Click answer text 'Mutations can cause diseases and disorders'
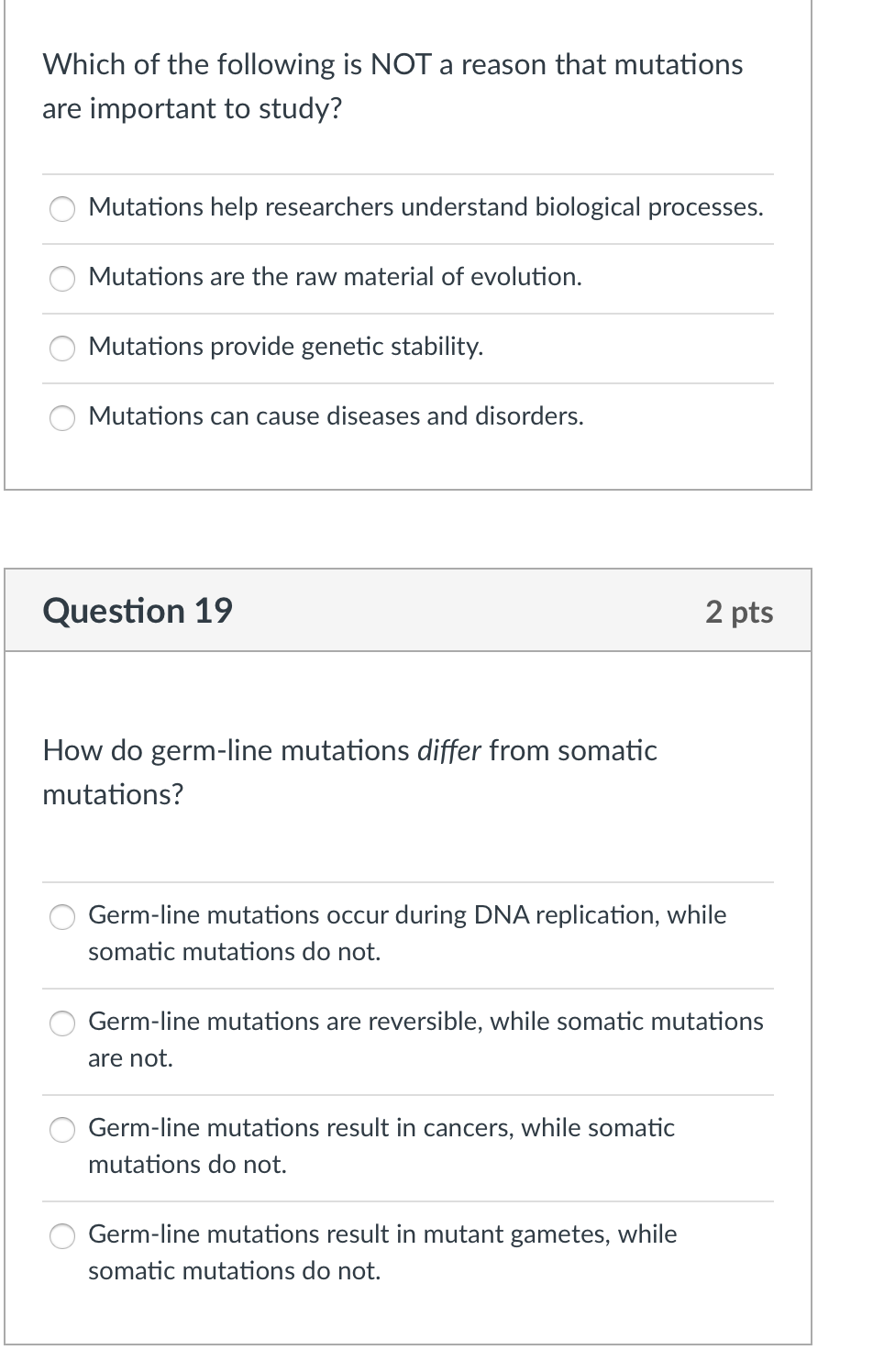 (x=336, y=416)
